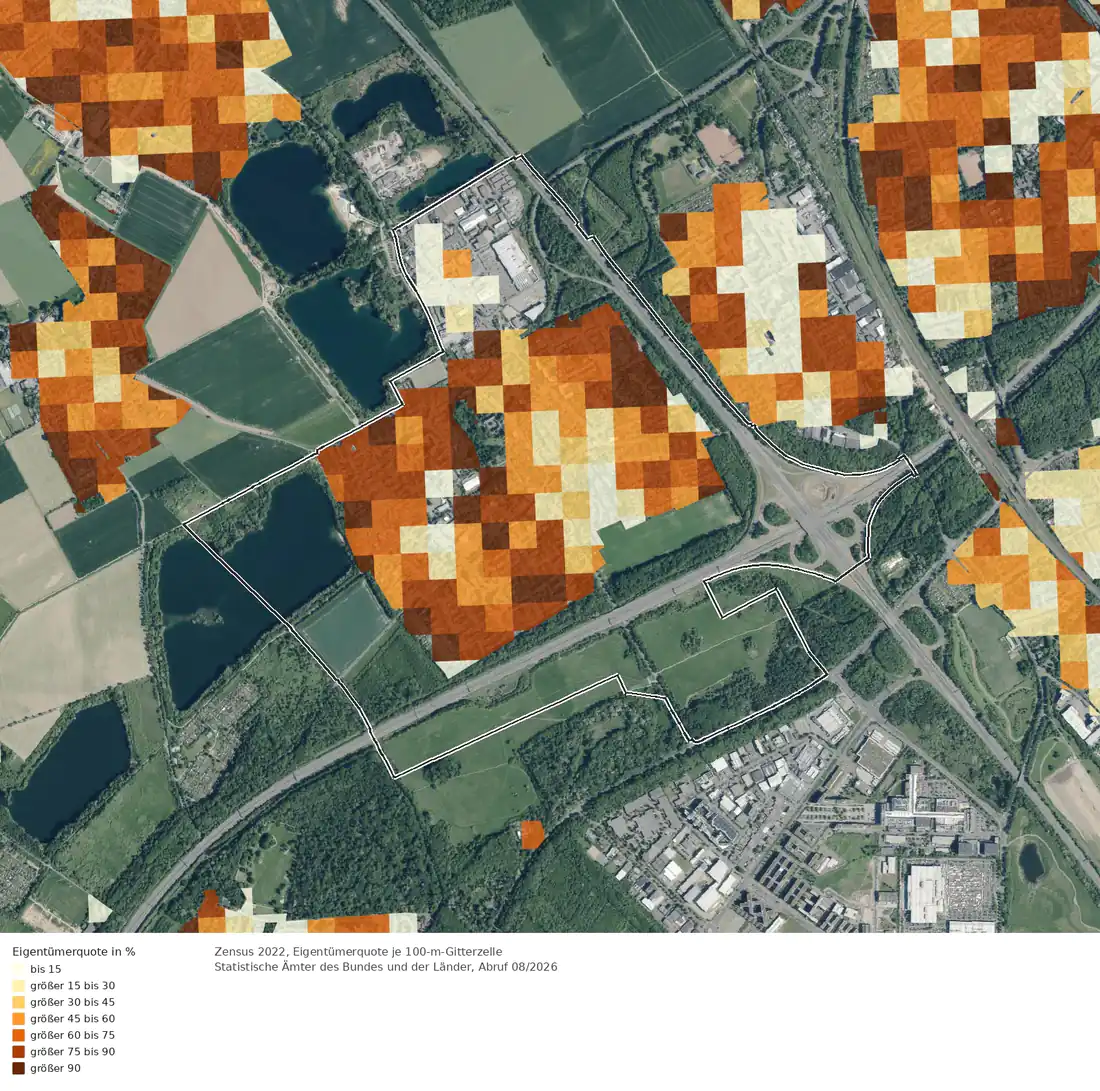The height and width of the screenshot is (1091, 1100).
Task: Select the label 'größer 45 bis 60'
Action: click(x=72, y=1019)
